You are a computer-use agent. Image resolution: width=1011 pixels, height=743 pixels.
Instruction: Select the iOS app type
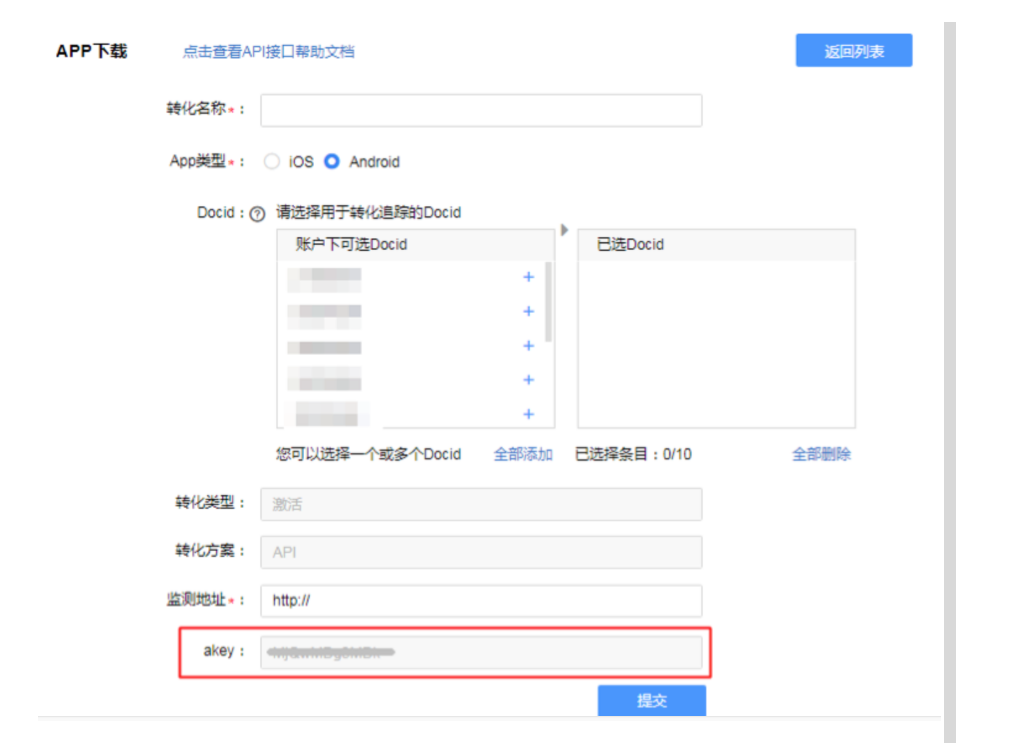[272, 161]
